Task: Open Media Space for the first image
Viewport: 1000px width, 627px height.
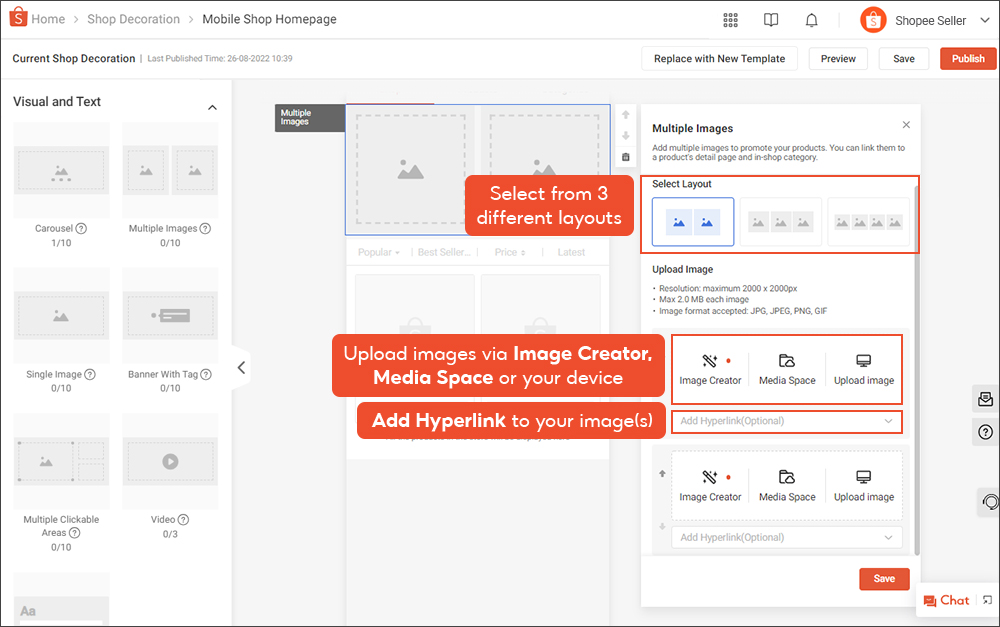Action: pyautogui.click(x=787, y=369)
